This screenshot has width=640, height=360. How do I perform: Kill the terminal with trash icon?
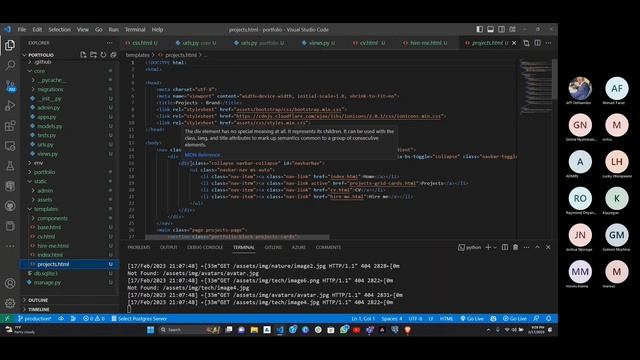click(516, 247)
